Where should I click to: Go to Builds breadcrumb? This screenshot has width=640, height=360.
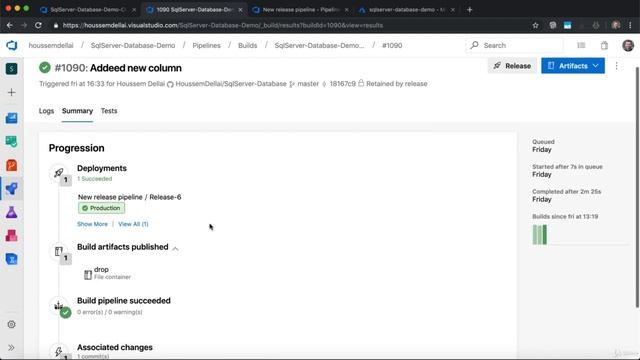(x=248, y=45)
